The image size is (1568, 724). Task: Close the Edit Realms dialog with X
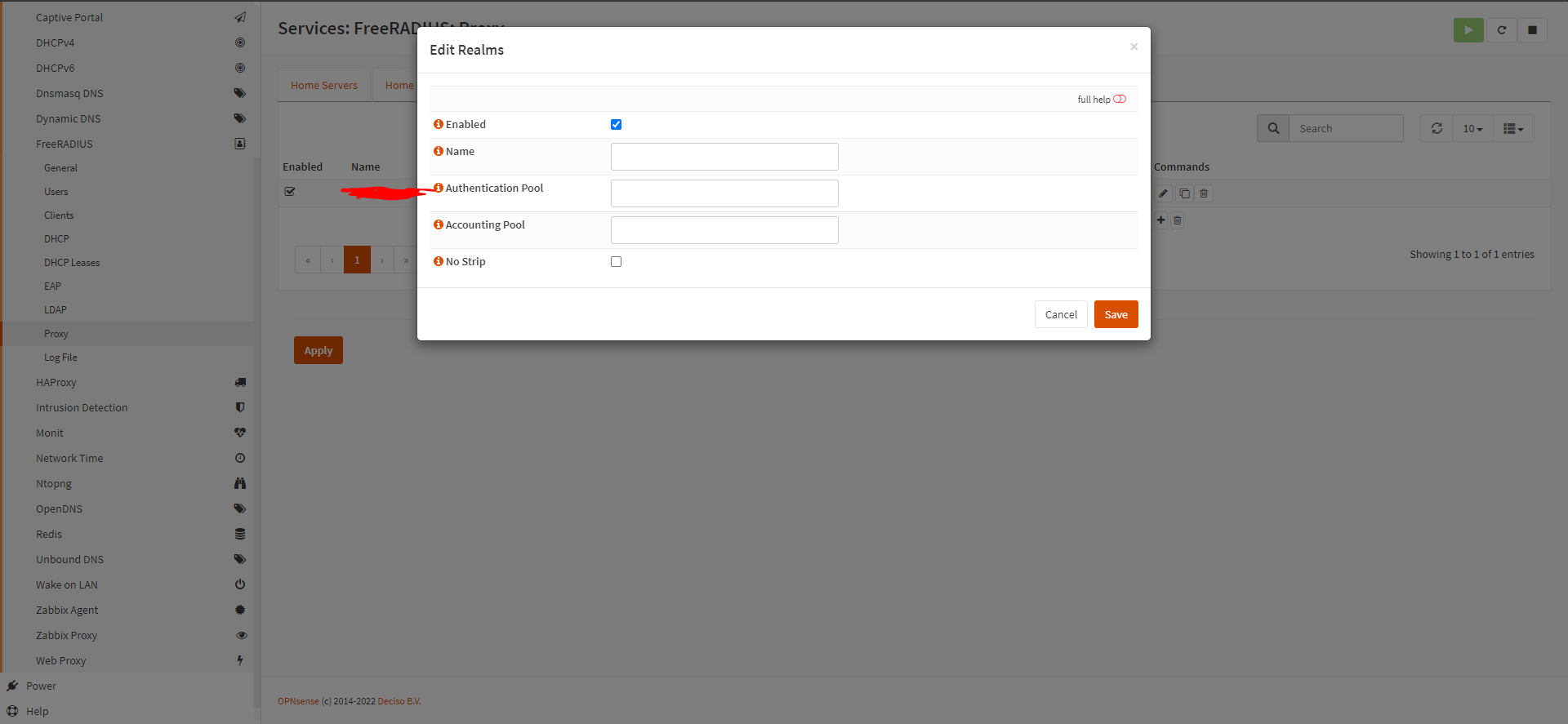coord(1134,47)
